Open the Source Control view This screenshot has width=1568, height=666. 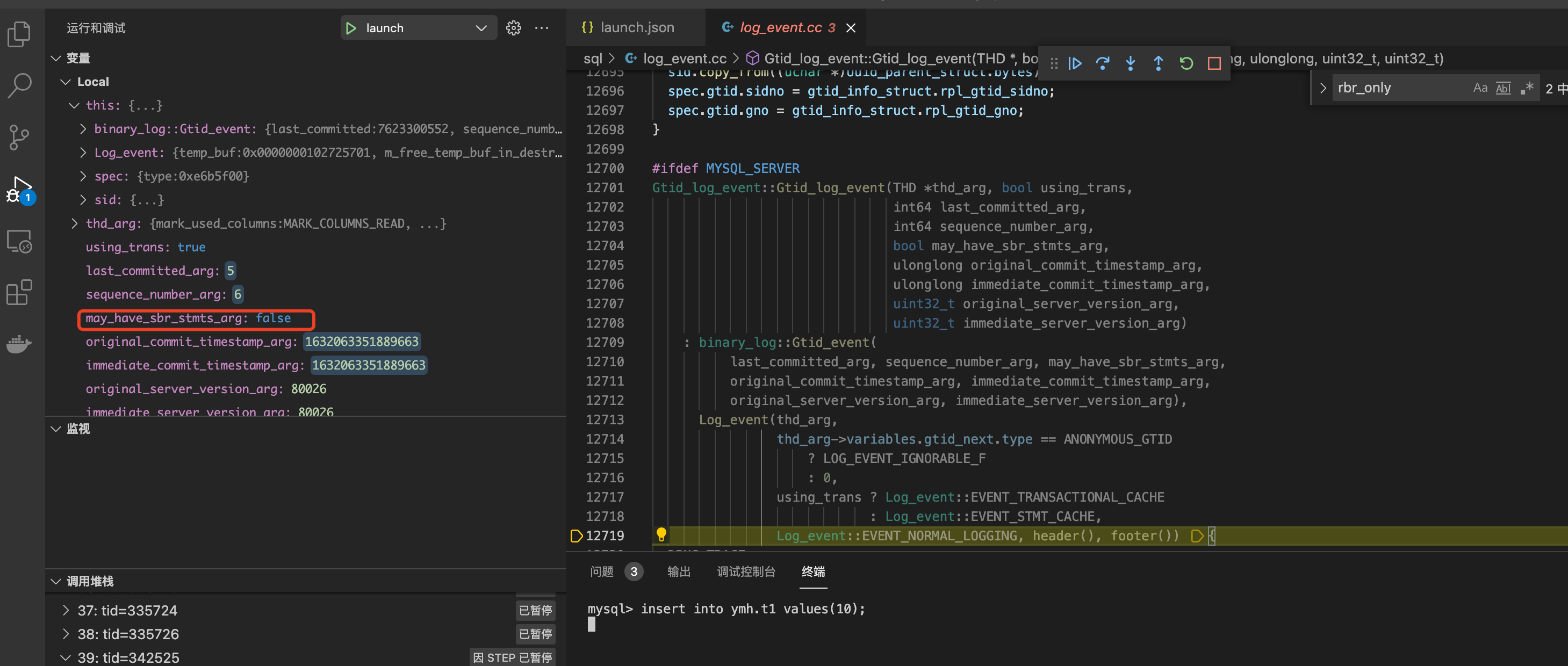point(19,137)
